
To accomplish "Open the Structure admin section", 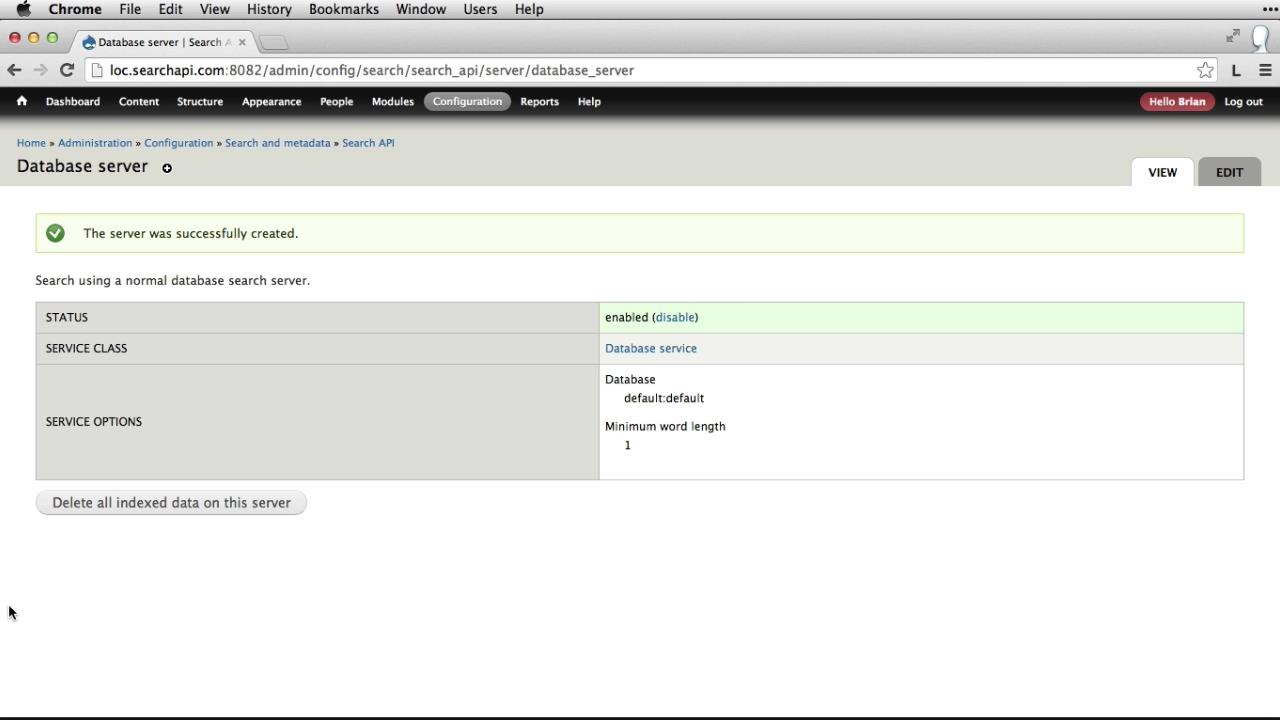I will (x=200, y=101).
